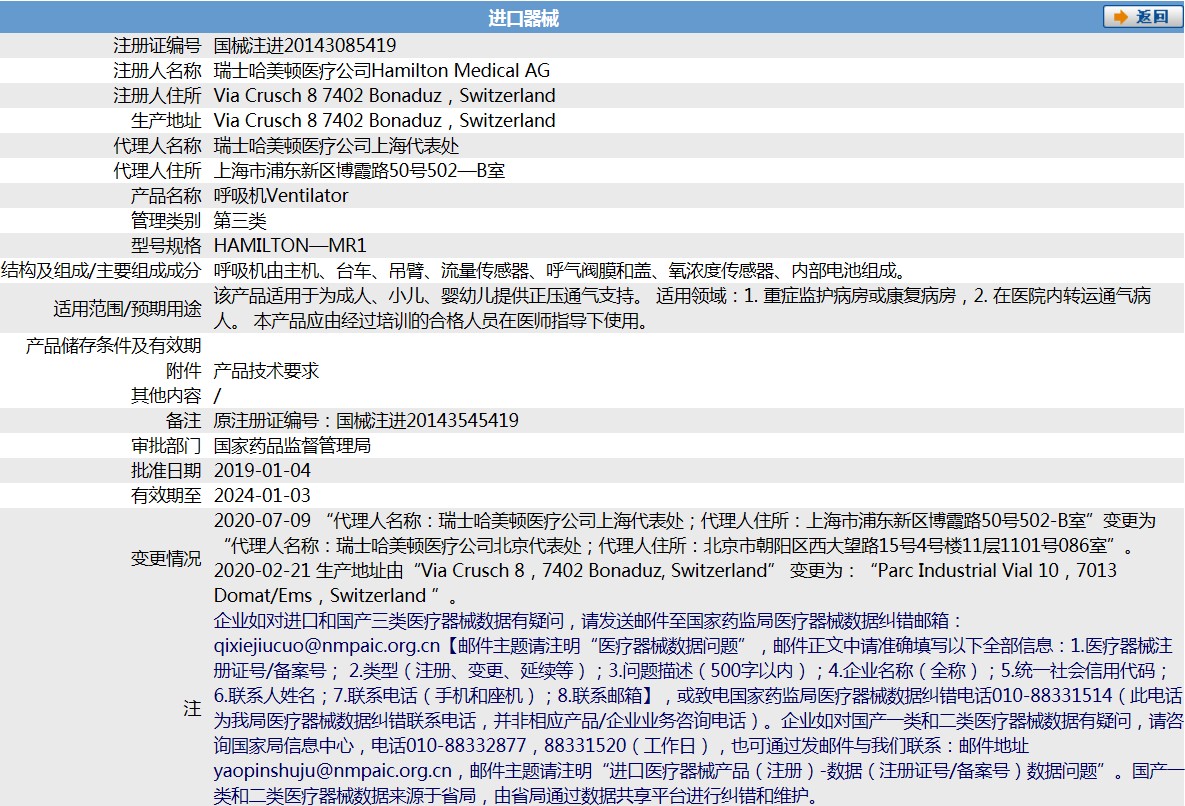Click the 适用范围/预期用途 label
This screenshot has width=1185, height=806.
click(x=127, y=308)
